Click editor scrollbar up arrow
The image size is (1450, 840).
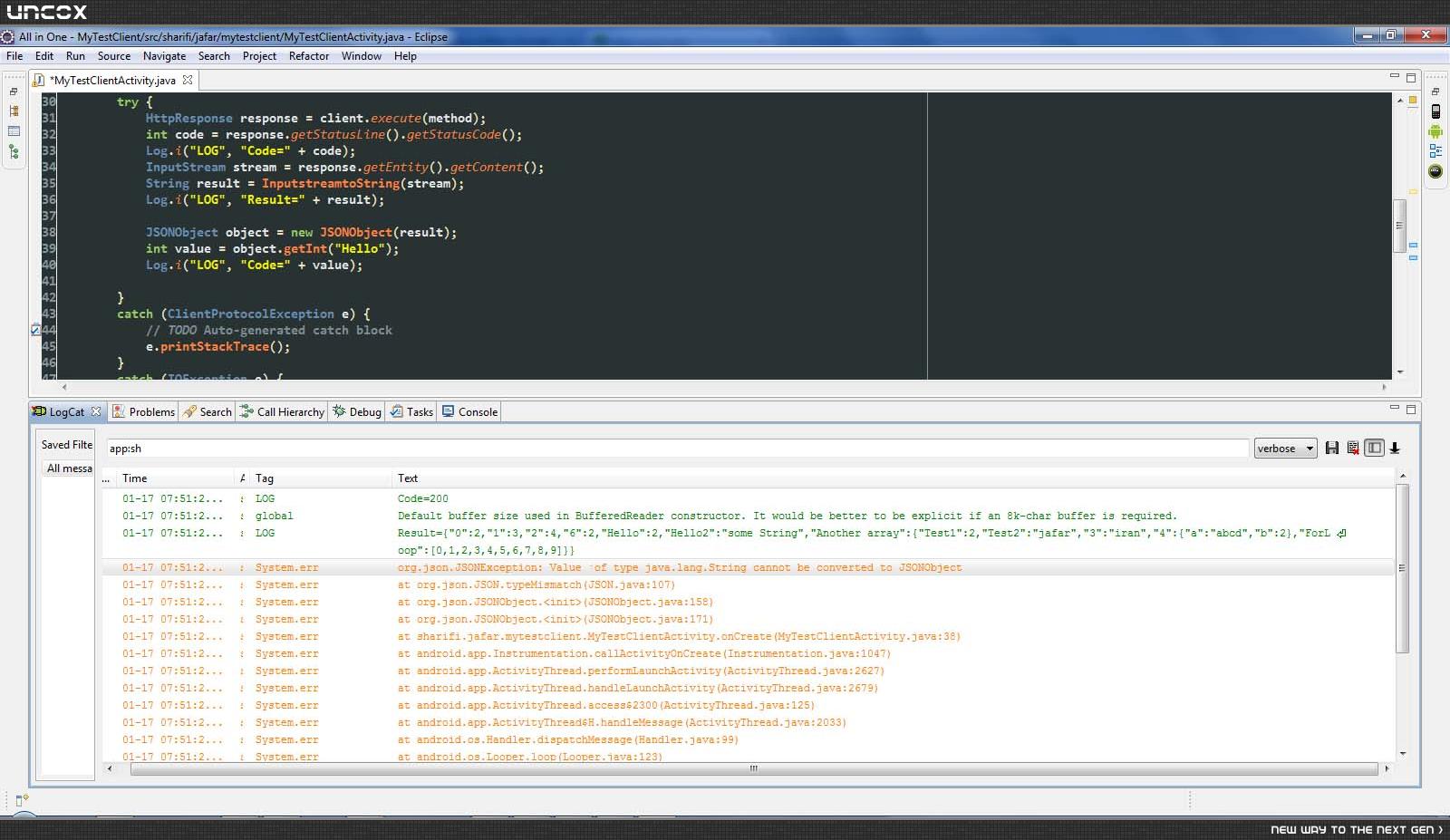[x=1400, y=99]
